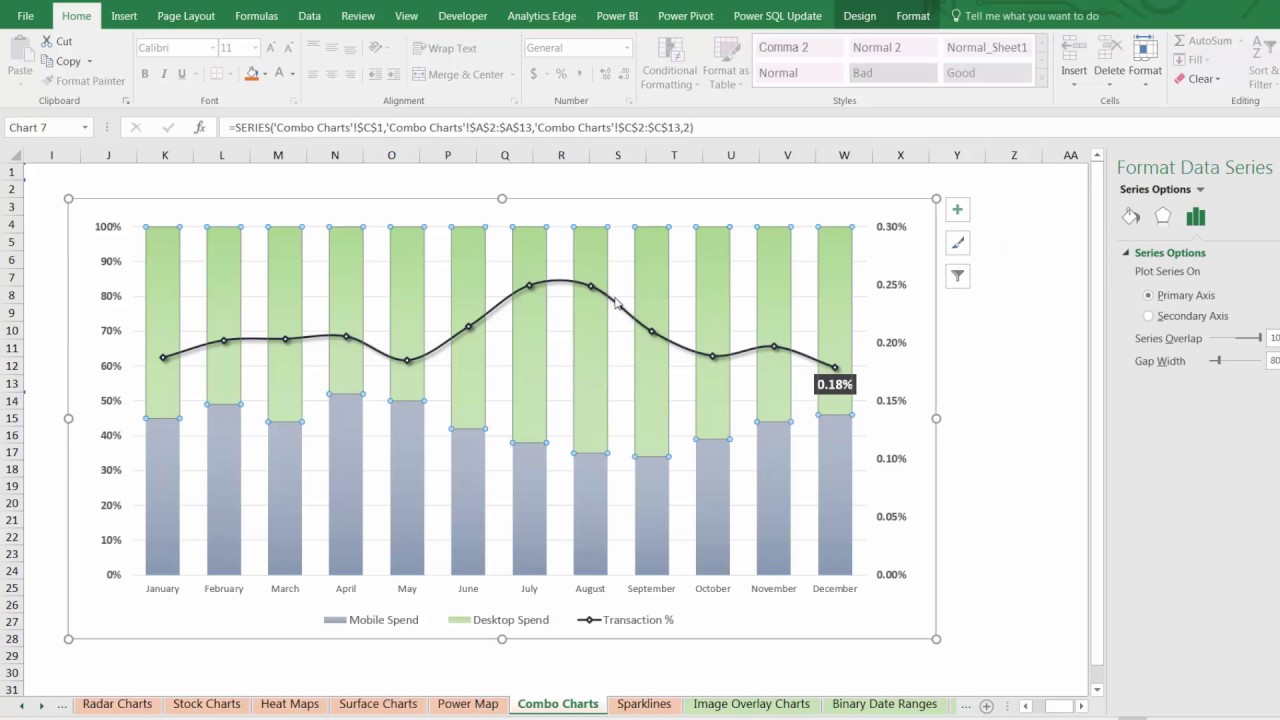Add a new sheet with plus button
The height and width of the screenshot is (720, 1280).
coord(986,706)
